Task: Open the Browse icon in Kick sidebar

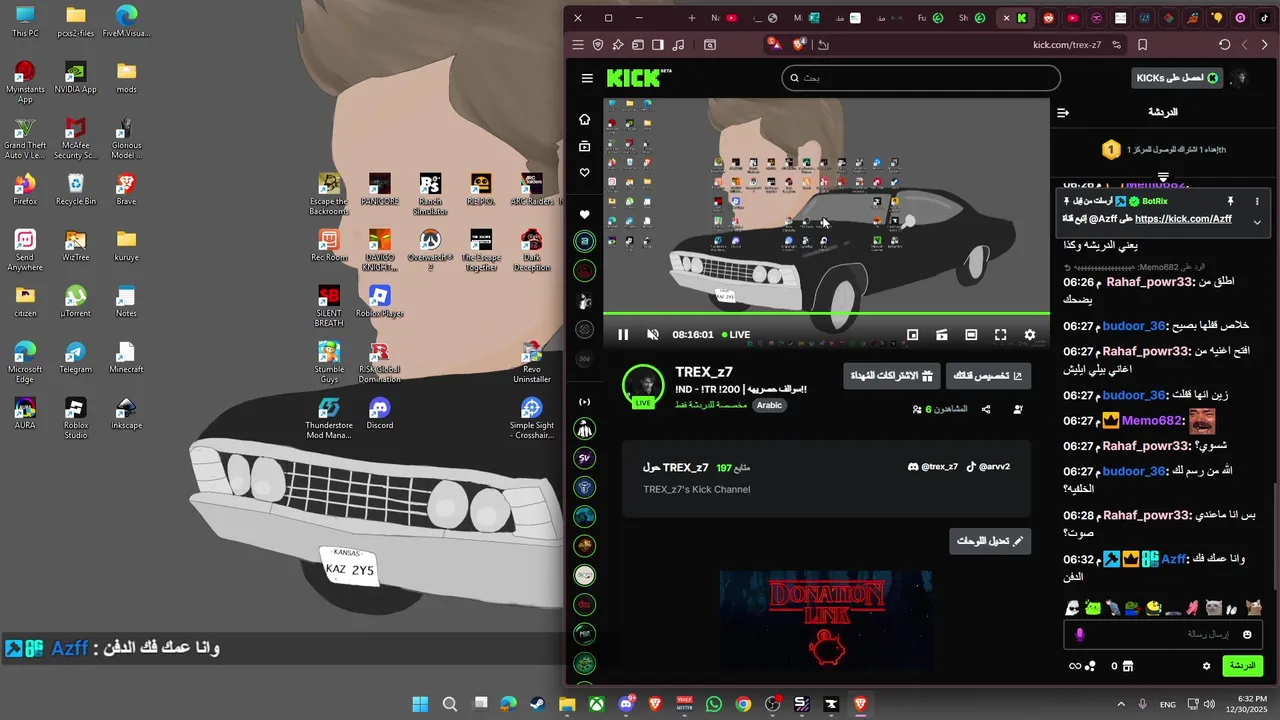Action: (585, 146)
